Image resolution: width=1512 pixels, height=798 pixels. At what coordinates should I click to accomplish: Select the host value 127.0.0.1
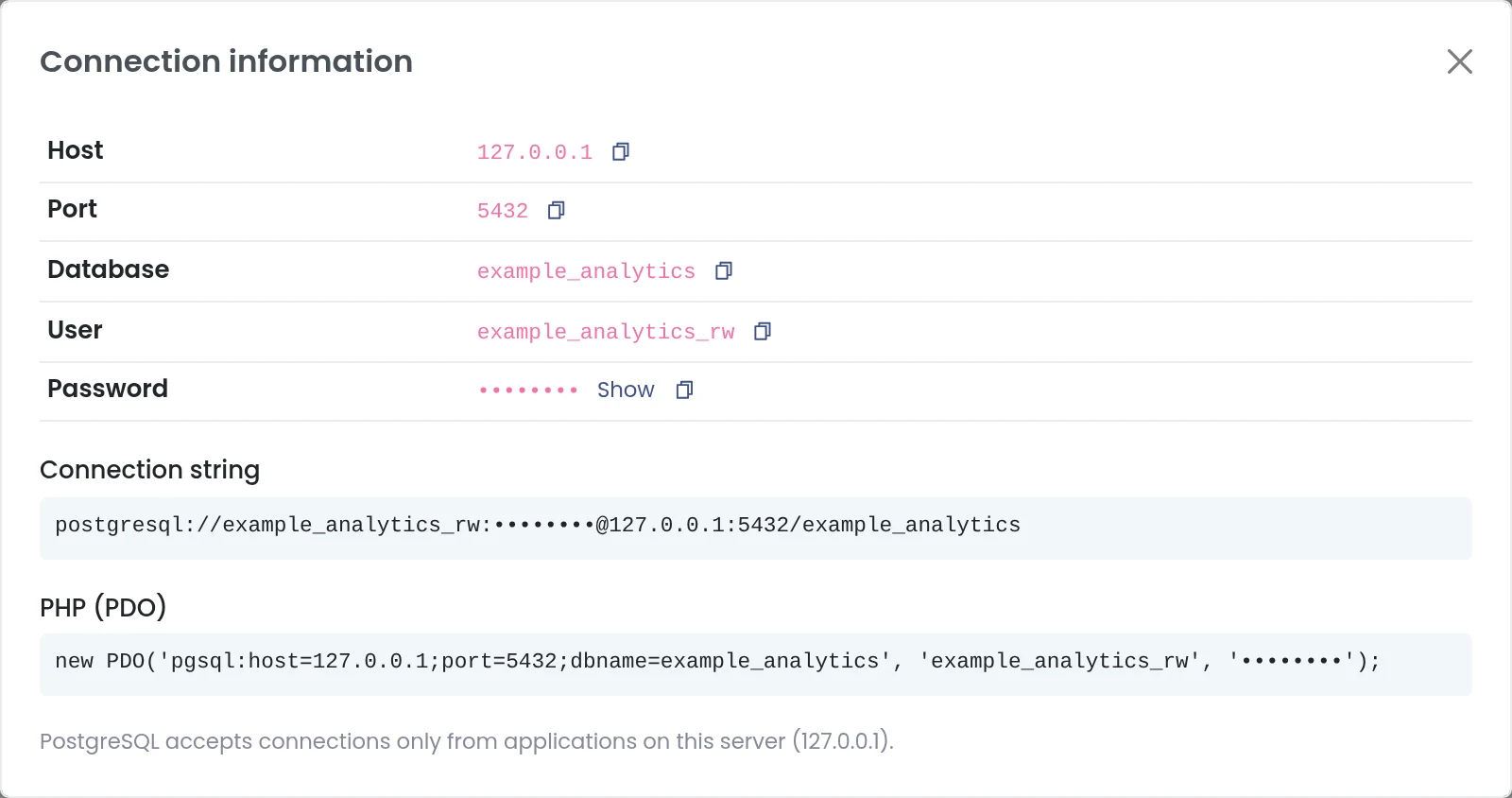[x=535, y=152]
